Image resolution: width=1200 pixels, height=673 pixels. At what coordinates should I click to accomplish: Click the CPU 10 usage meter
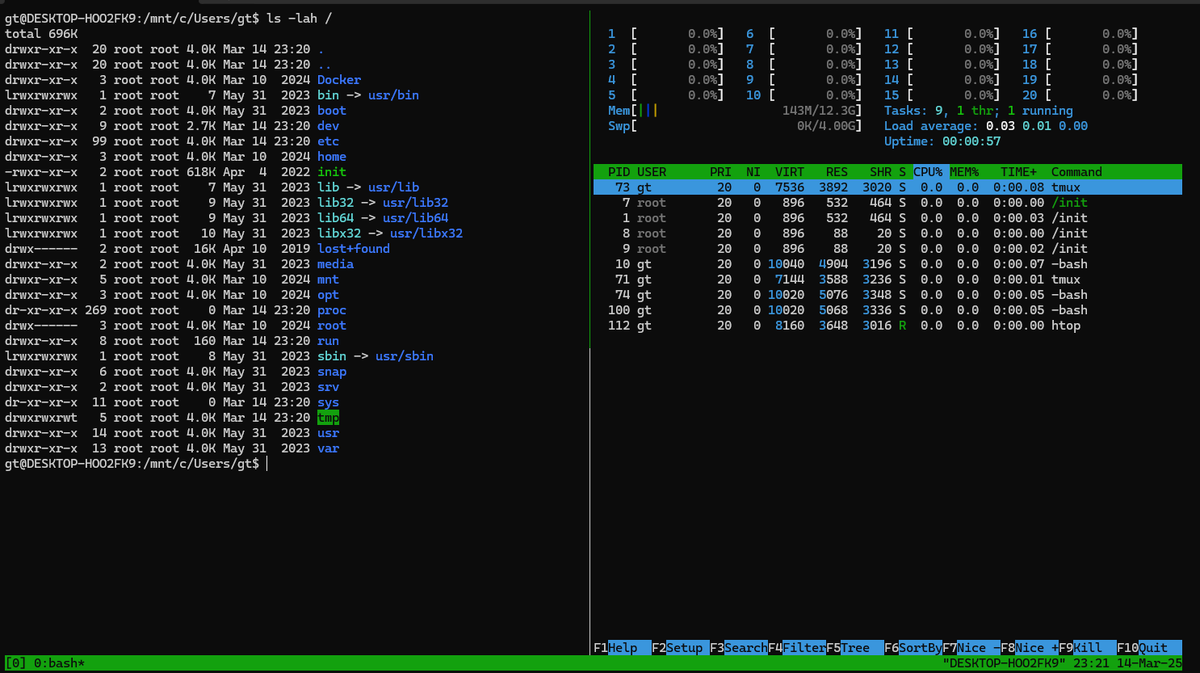[x=803, y=95]
